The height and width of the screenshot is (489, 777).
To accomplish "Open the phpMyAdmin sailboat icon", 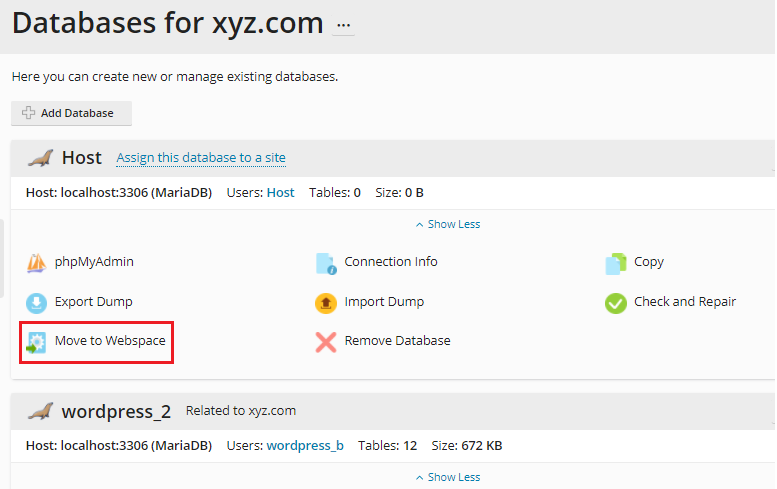I will pyautogui.click(x=36, y=263).
